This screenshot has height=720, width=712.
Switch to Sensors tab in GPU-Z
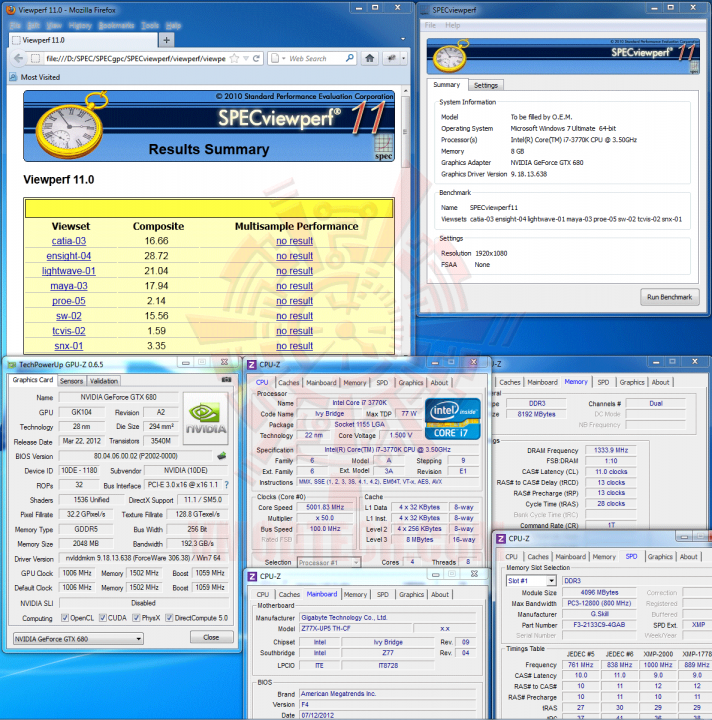pyautogui.click(x=71, y=381)
